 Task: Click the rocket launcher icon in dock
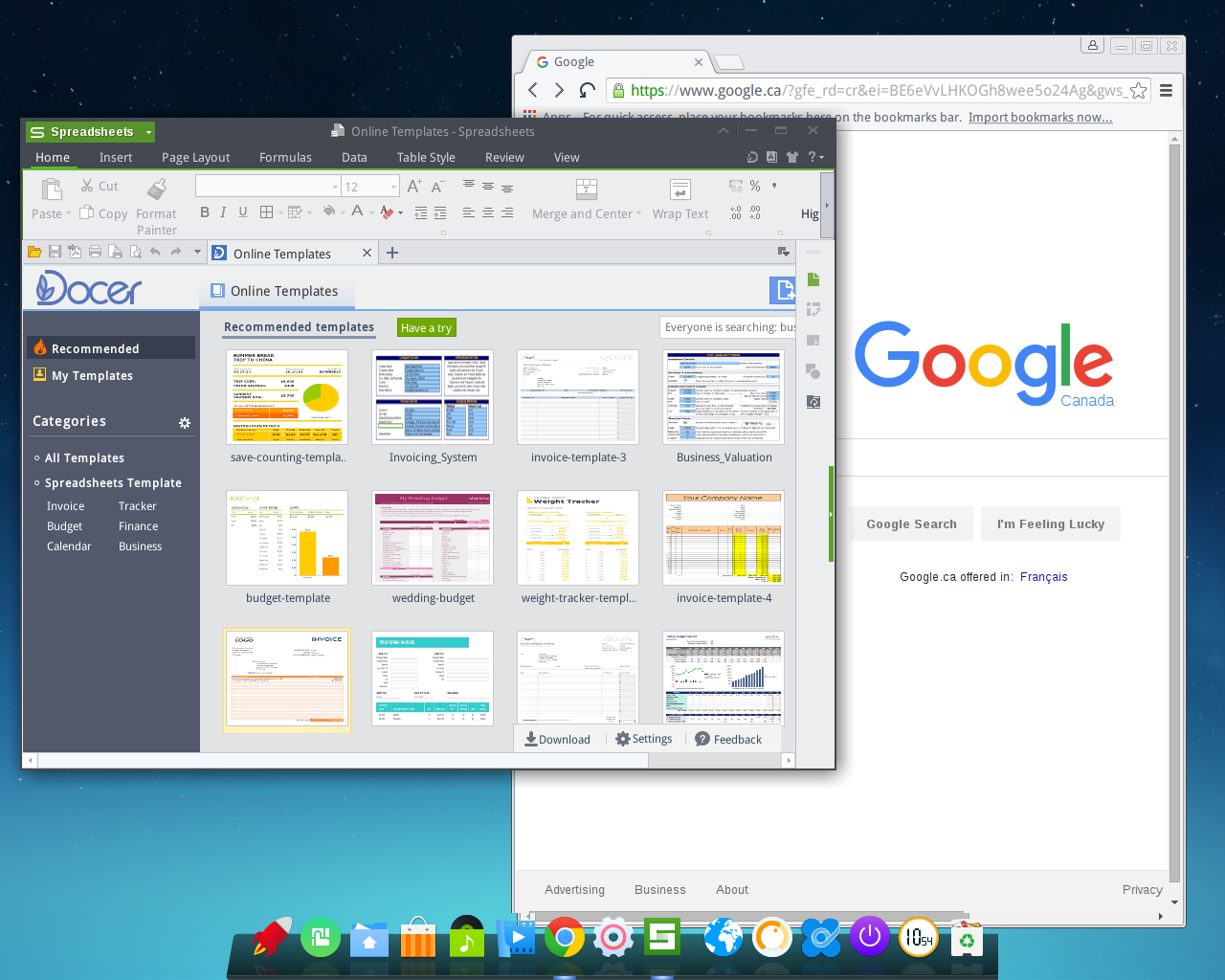(x=272, y=937)
